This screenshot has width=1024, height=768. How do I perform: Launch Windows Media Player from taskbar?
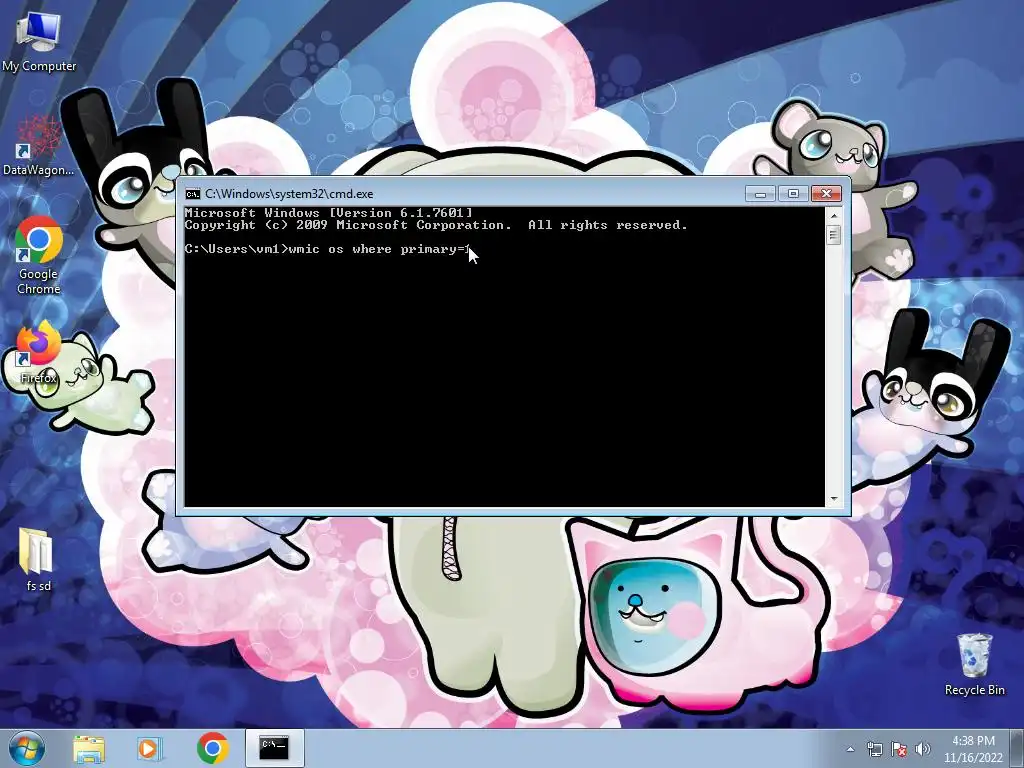148,748
